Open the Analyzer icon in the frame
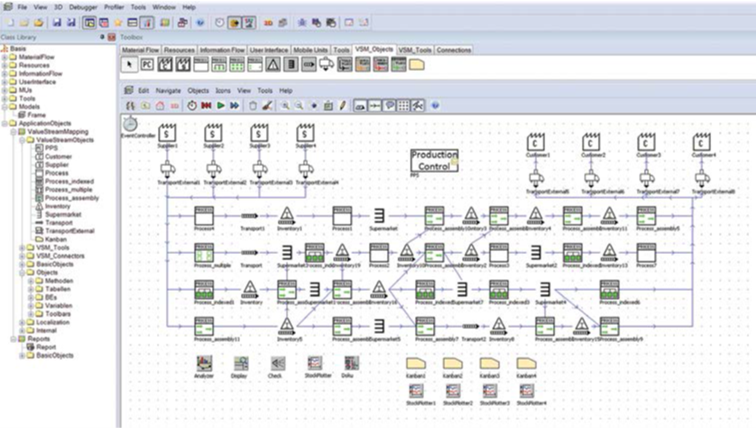Viewport: 756px width, 428px height. (x=204, y=364)
